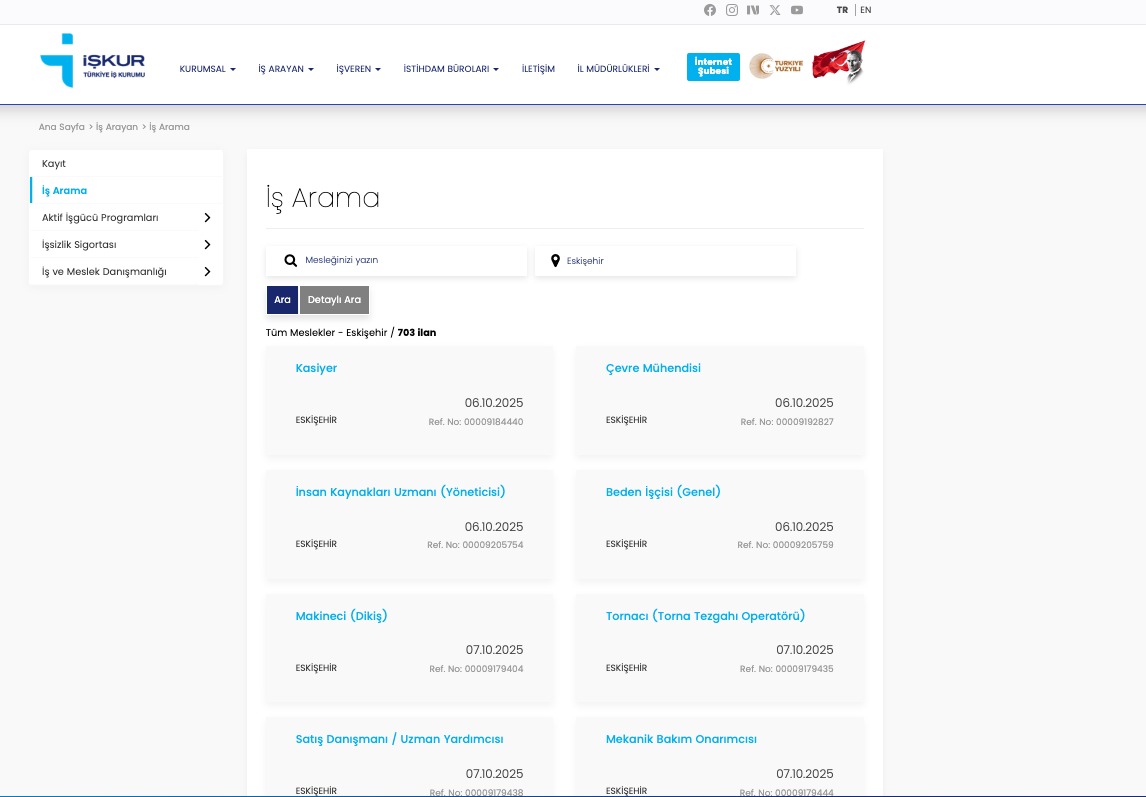This screenshot has height=797, width=1146.
Task: Click the magnifier icon in profession field
Action: coord(291,261)
